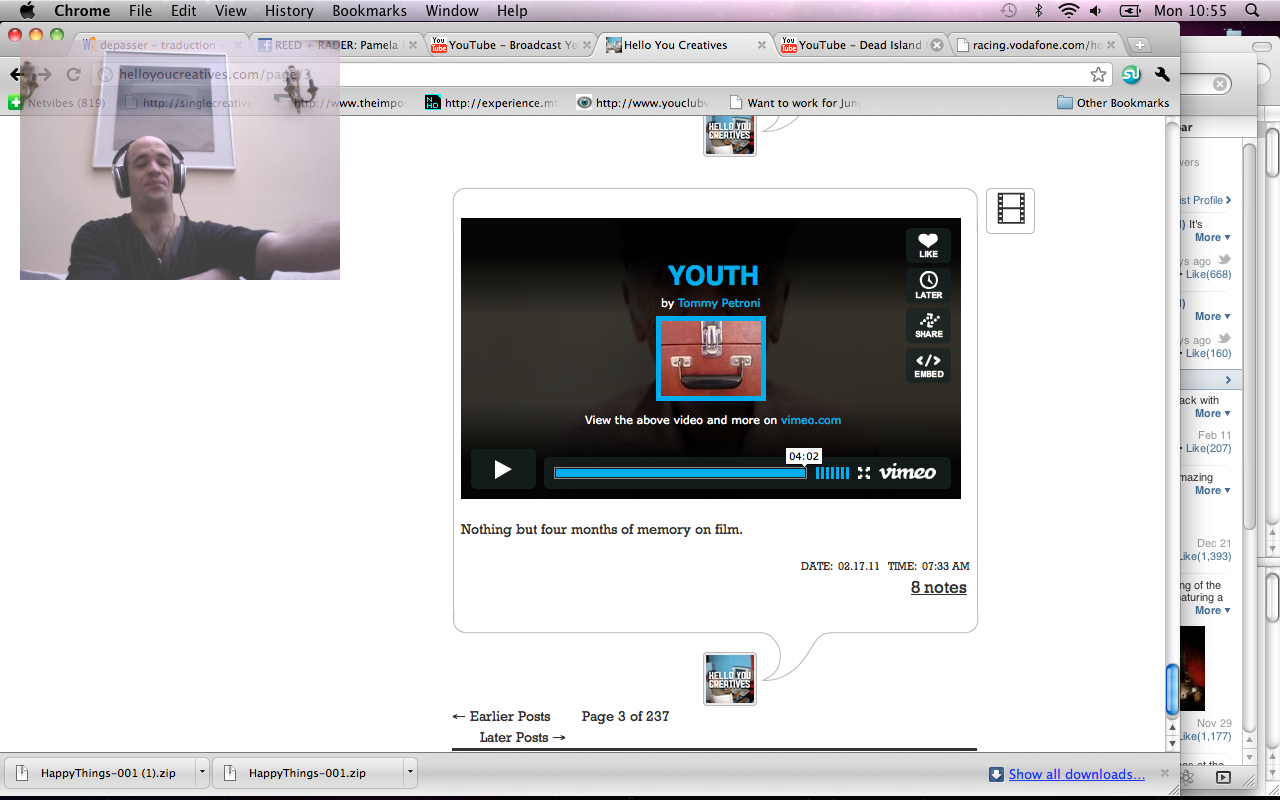Expand HappyThings-001.zip download options arrow
Screen dimensions: 1280x800
(410, 772)
